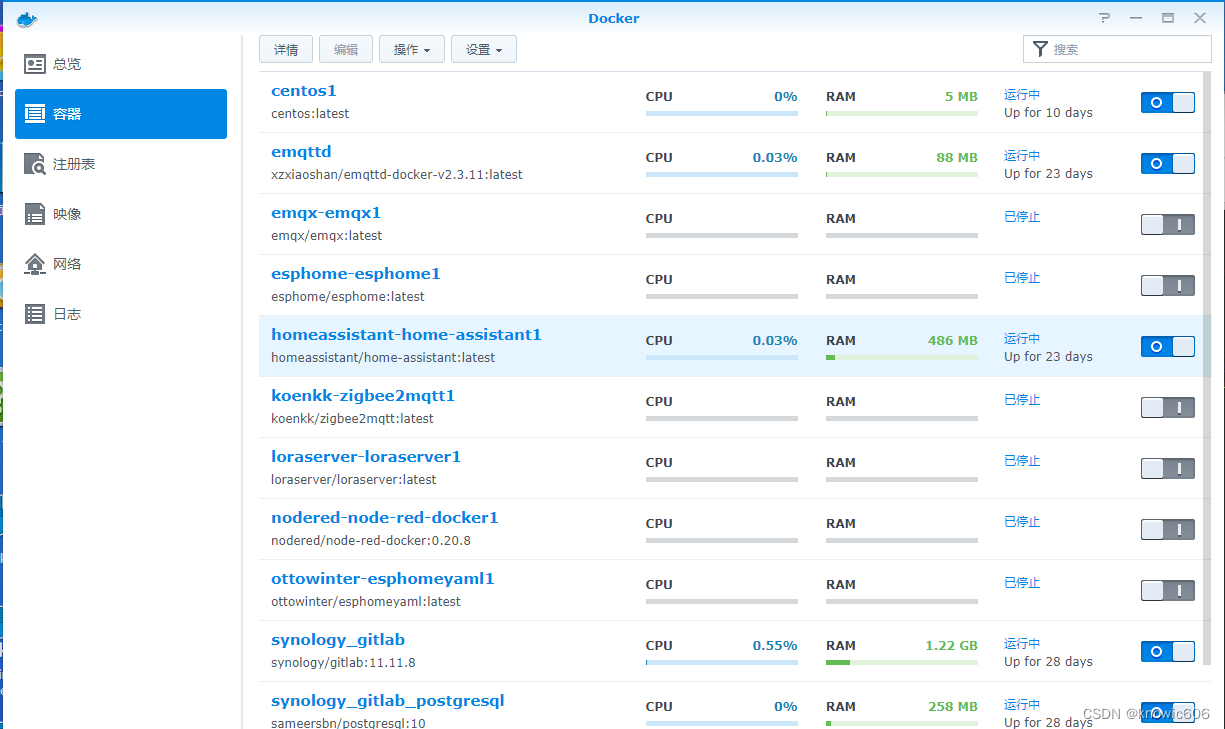View the 日志 log section
This screenshot has width=1225, height=729.
[x=121, y=314]
